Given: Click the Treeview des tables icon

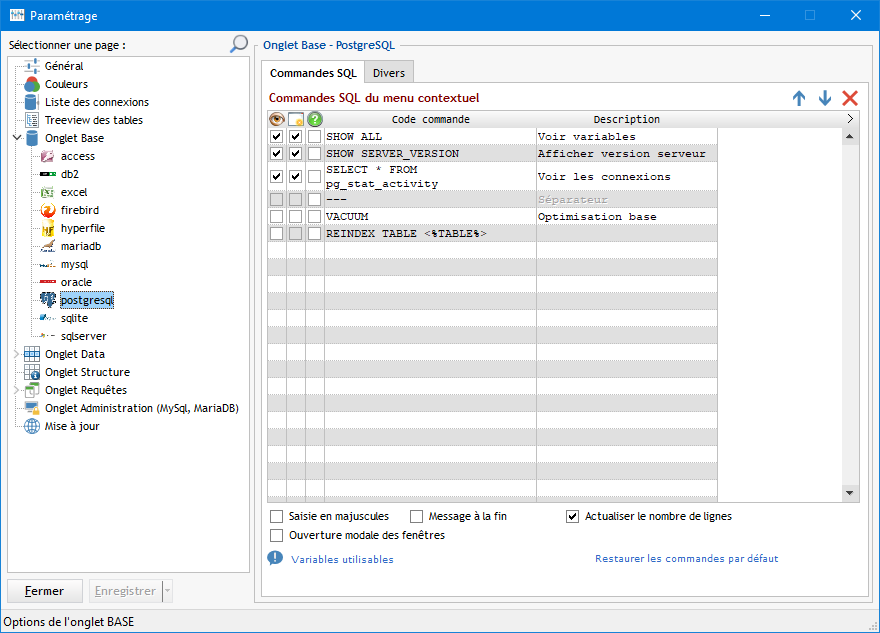Looking at the screenshot, I should click(32, 120).
